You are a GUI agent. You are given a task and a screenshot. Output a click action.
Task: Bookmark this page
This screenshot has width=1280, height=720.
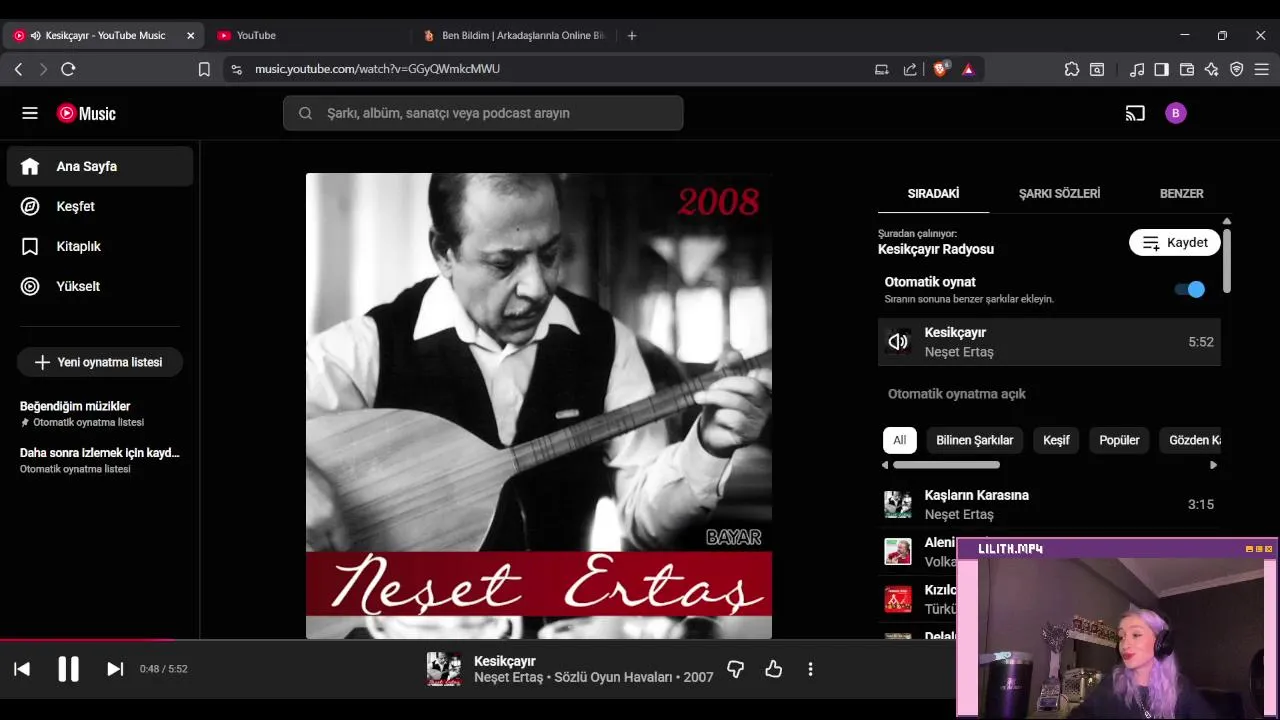[x=204, y=69]
